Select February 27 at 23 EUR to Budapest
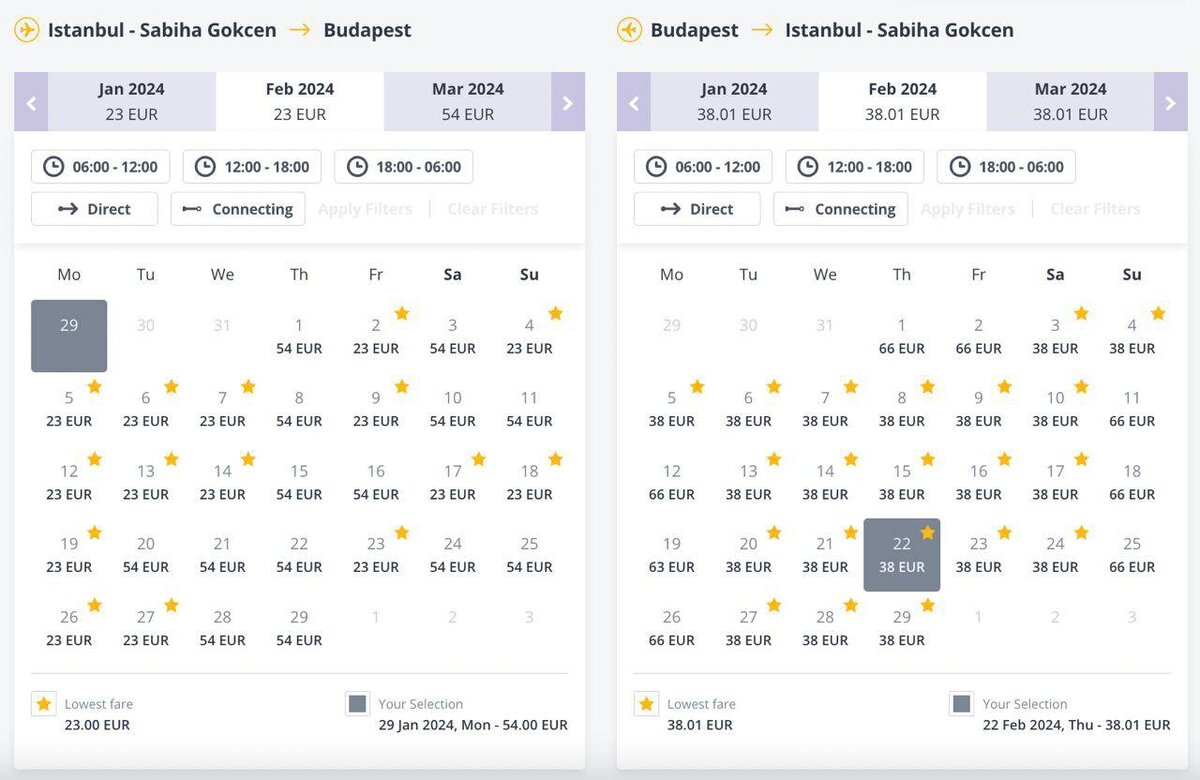 click(x=146, y=628)
